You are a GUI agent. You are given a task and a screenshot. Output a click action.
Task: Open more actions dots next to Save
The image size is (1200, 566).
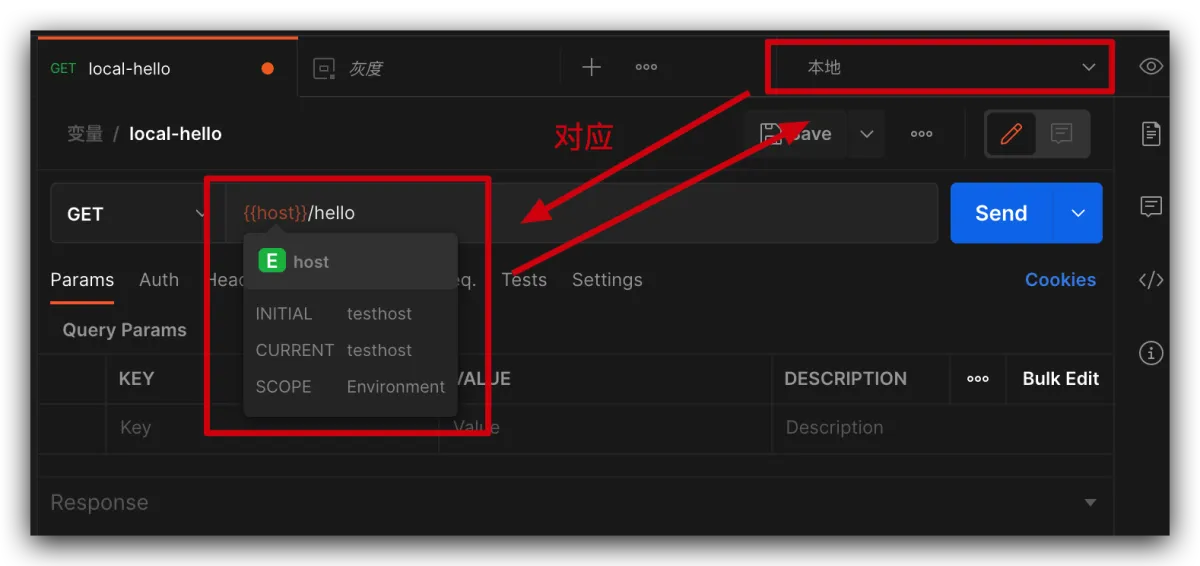pyautogui.click(x=921, y=134)
